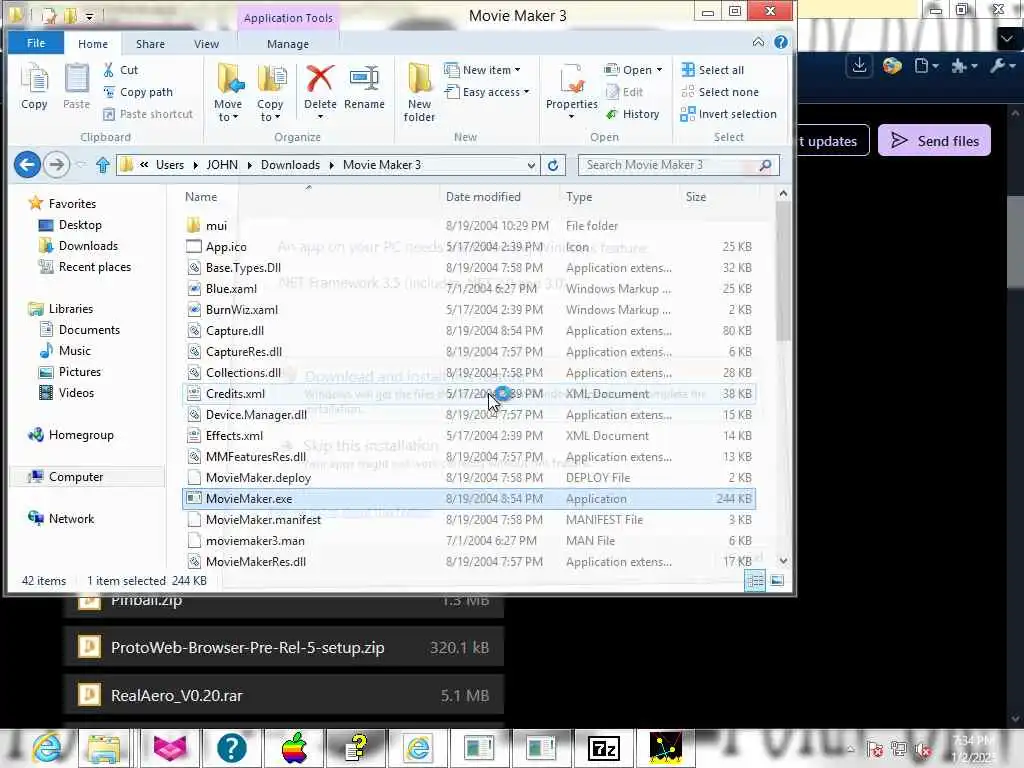Open Properties of the selected file

pyautogui.click(x=571, y=91)
